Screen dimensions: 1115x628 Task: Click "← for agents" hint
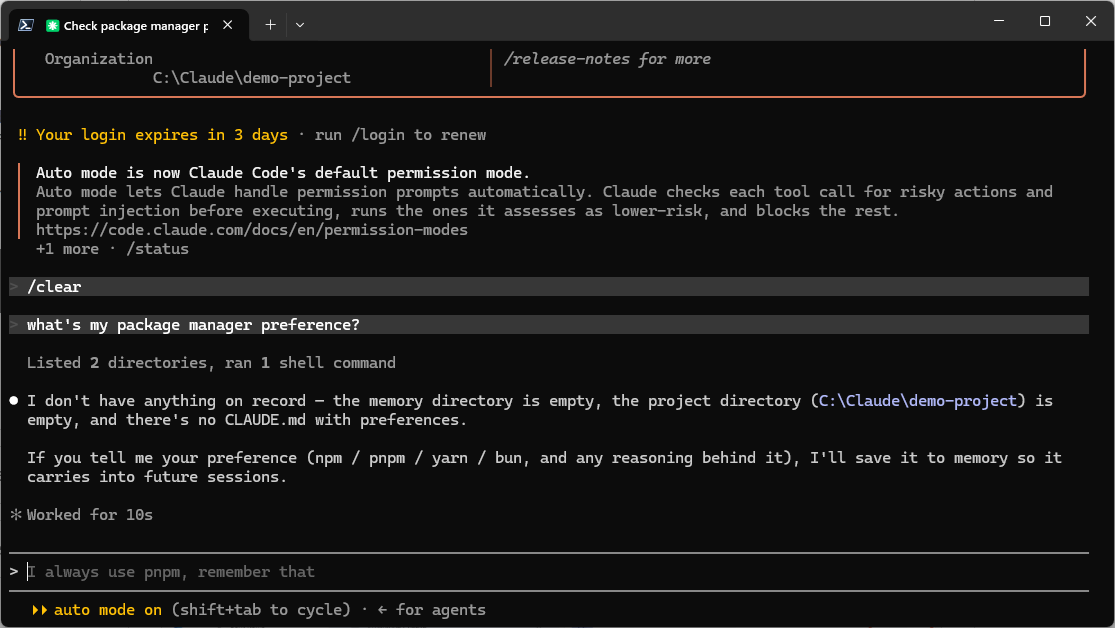click(432, 610)
